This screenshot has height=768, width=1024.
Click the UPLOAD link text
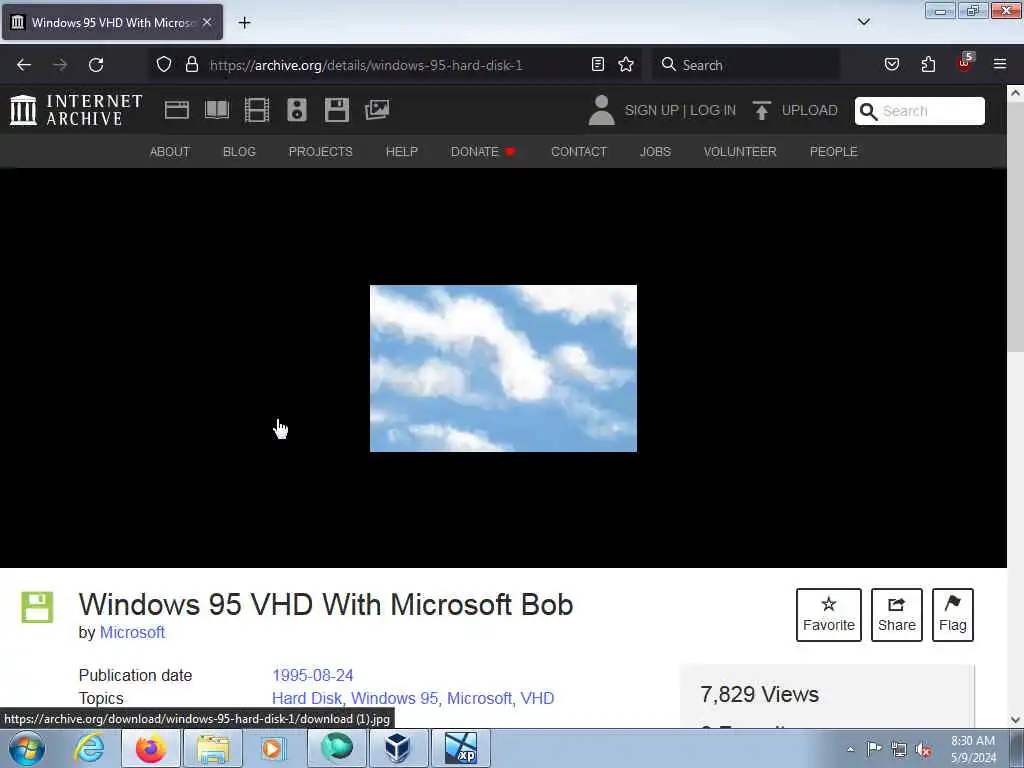click(x=810, y=110)
